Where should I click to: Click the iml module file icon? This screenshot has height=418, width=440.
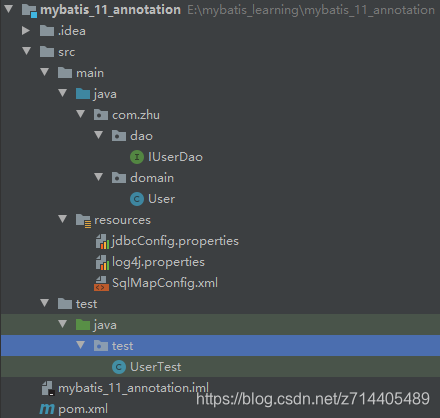point(48,388)
